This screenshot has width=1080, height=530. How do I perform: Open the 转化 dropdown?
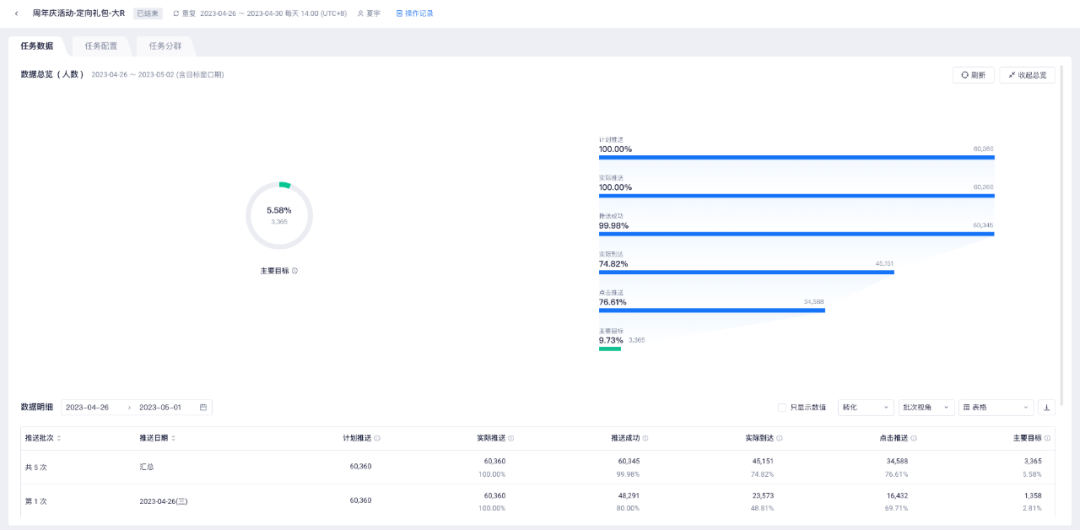tap(866, 407)
